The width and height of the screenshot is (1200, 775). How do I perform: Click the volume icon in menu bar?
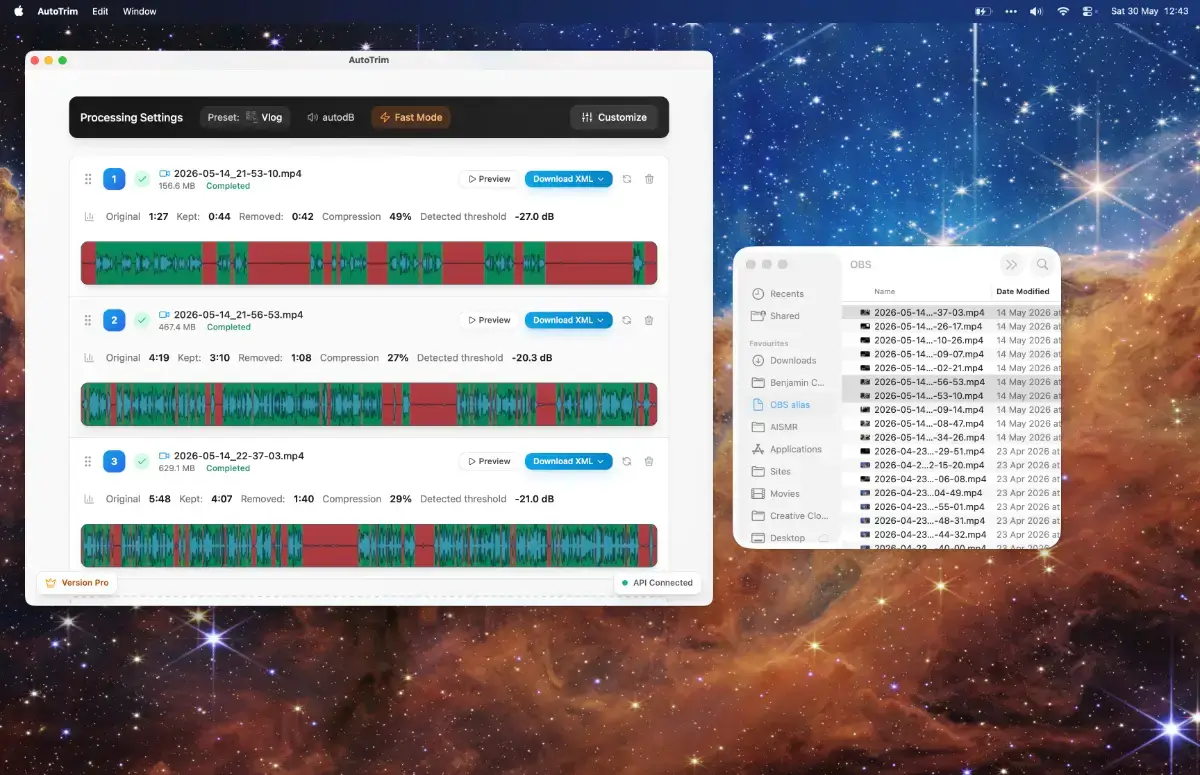1036,11
